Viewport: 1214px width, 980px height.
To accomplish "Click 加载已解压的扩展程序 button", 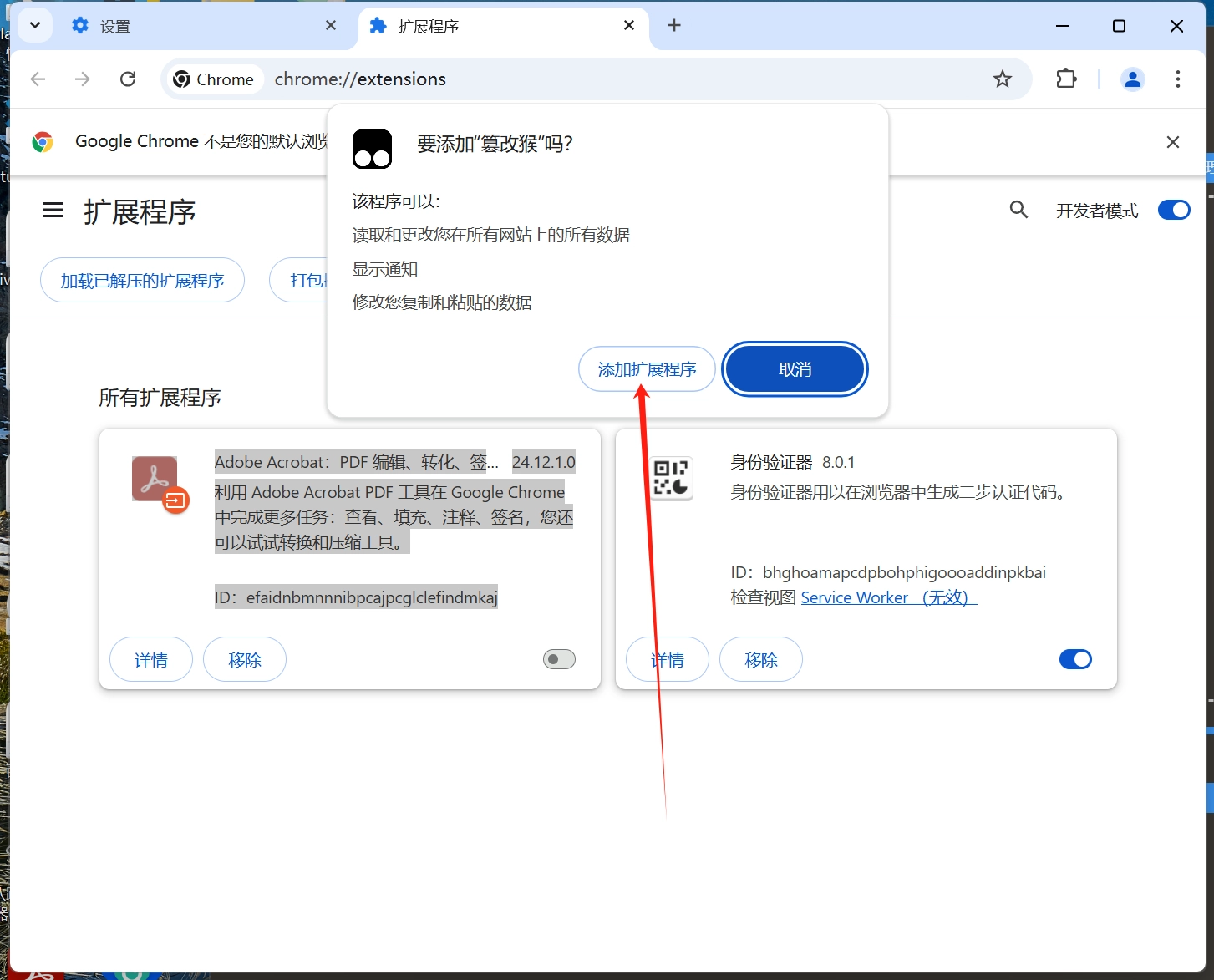I will pos(143,281).
